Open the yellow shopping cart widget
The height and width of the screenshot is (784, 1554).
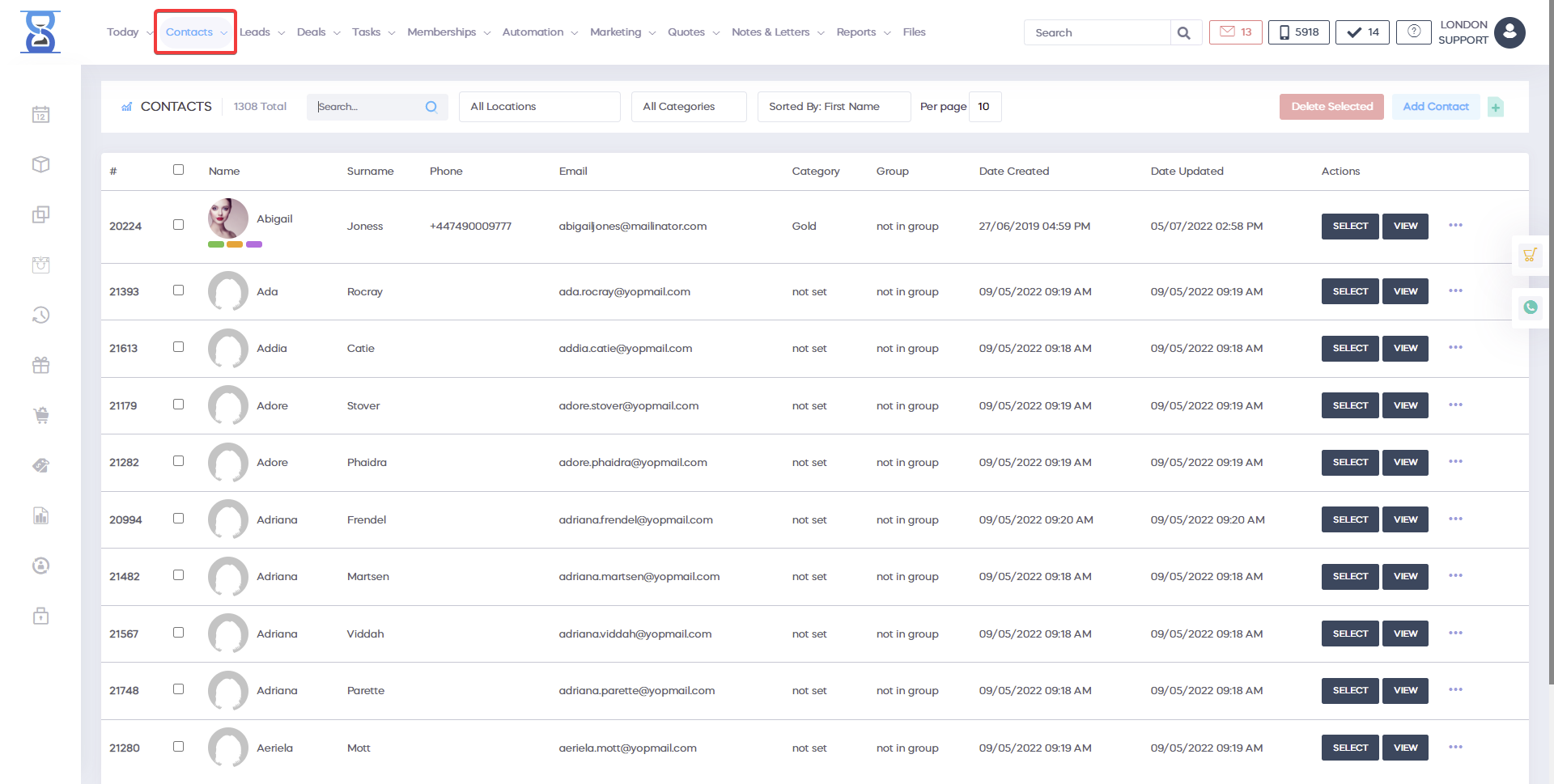[1530, 256]
